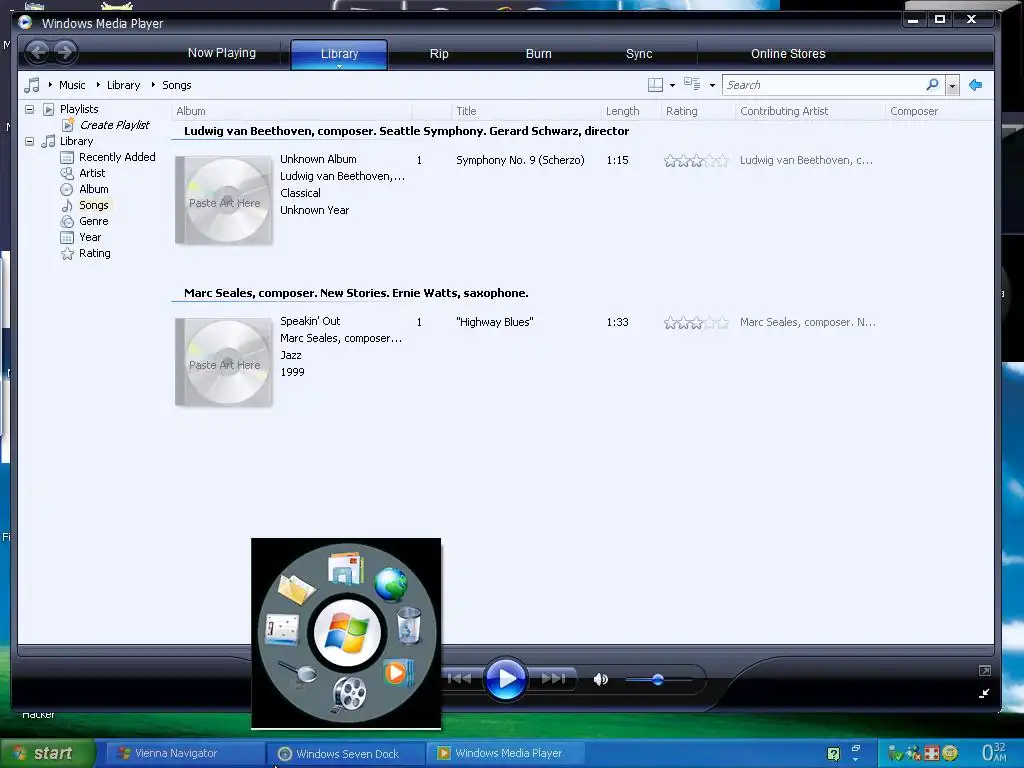
Task: Mute the volume speaker icon
Action: click(x=601, y=679)
